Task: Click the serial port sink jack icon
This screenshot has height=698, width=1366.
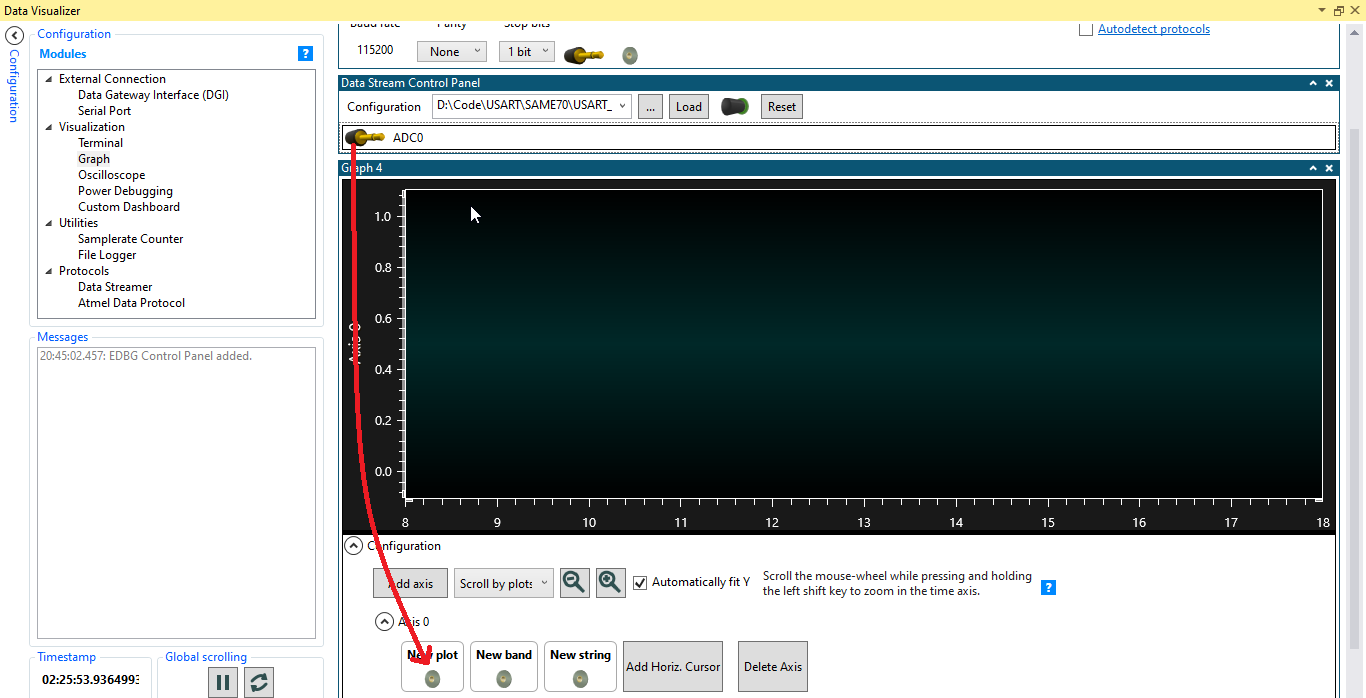Action: pyautogui.click(x=630, y=55)
